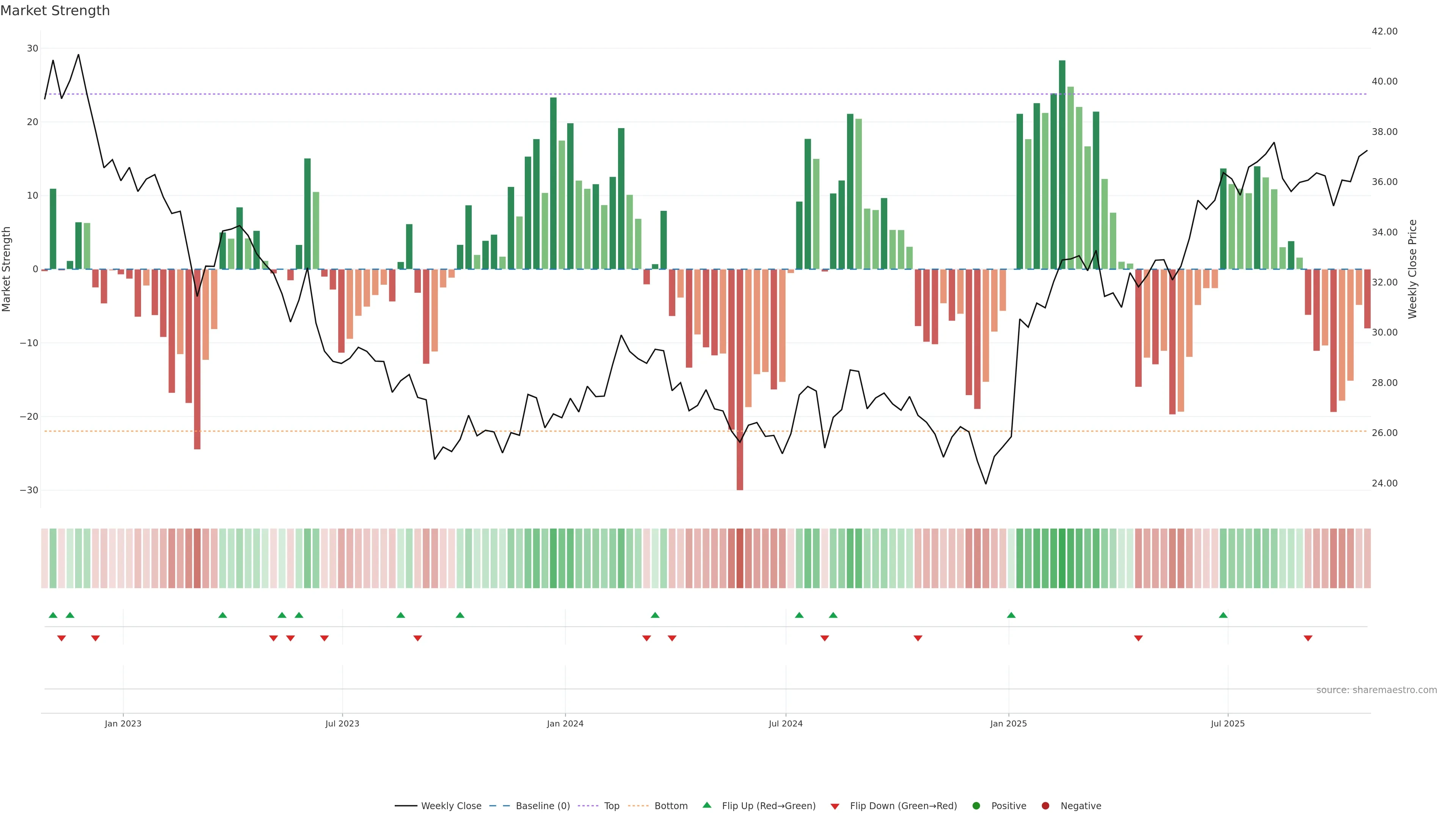This screenshot has height=819, width=1456.
Task: Click the darkest red heatmap strip cell
Action: [x=740, y=558]
